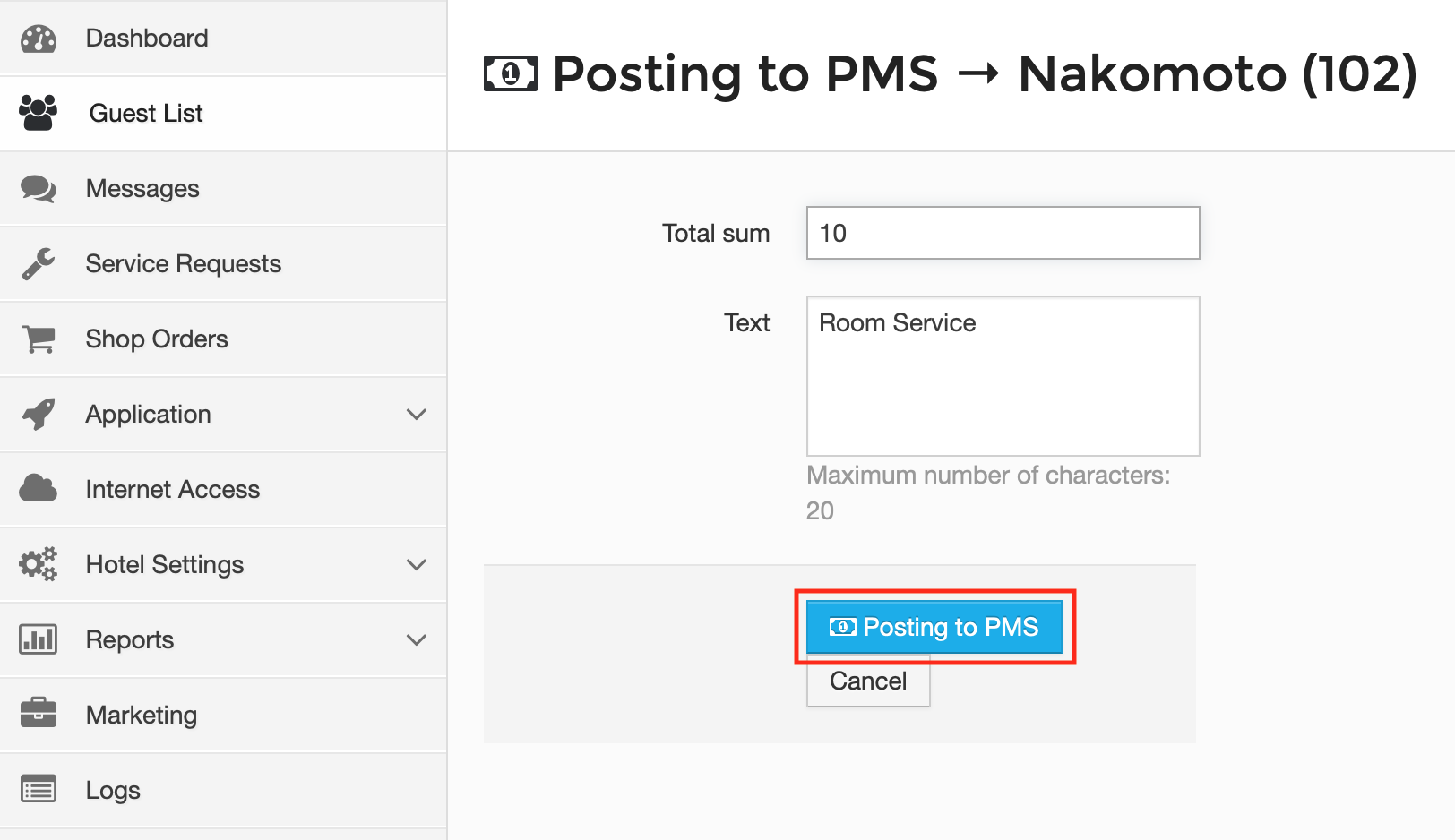Expand the Reports menu chevron
The width and height of the screenshot is (1455, 840).
416,640
